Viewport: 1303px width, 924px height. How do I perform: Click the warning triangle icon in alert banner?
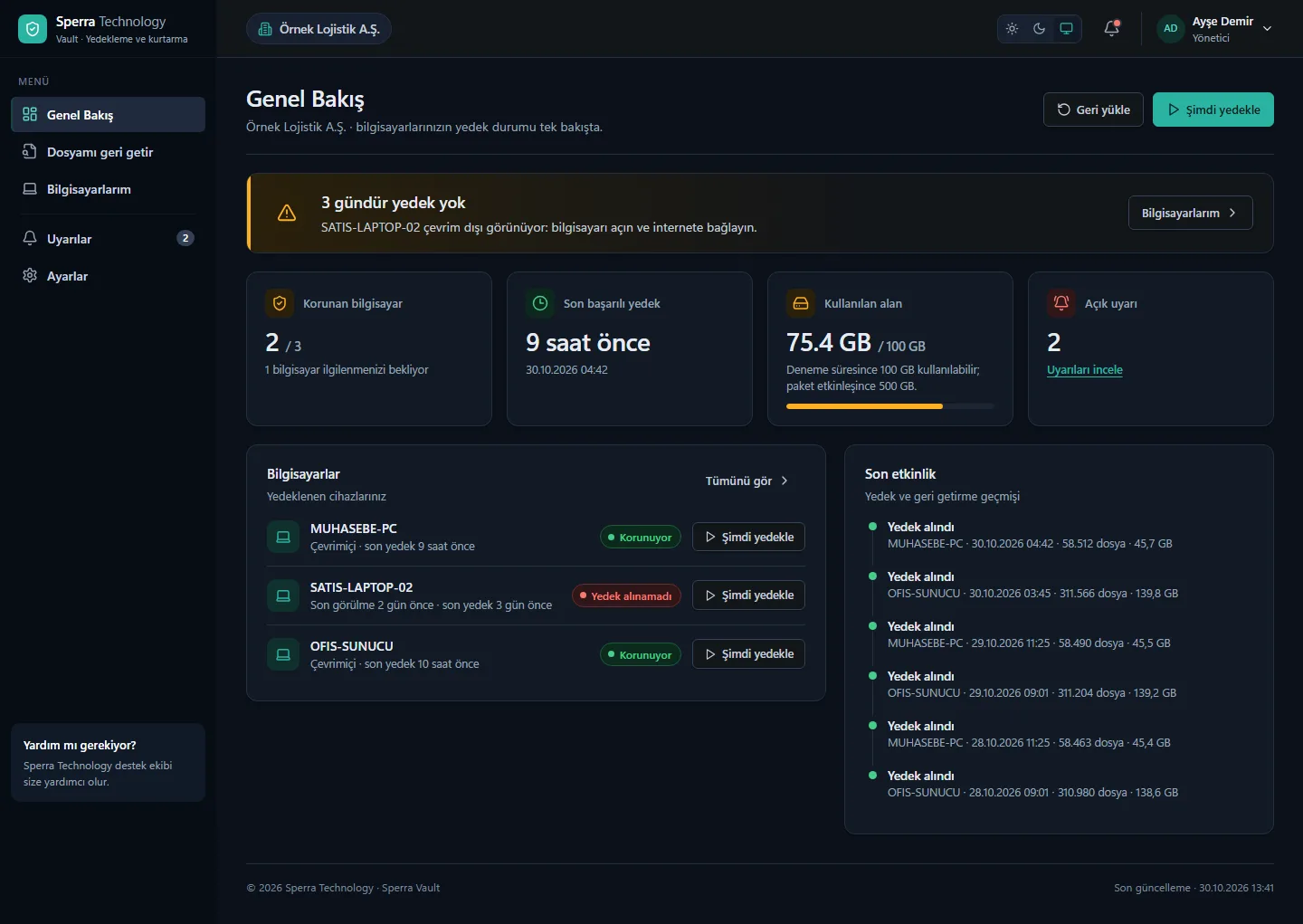coord(287,214)
